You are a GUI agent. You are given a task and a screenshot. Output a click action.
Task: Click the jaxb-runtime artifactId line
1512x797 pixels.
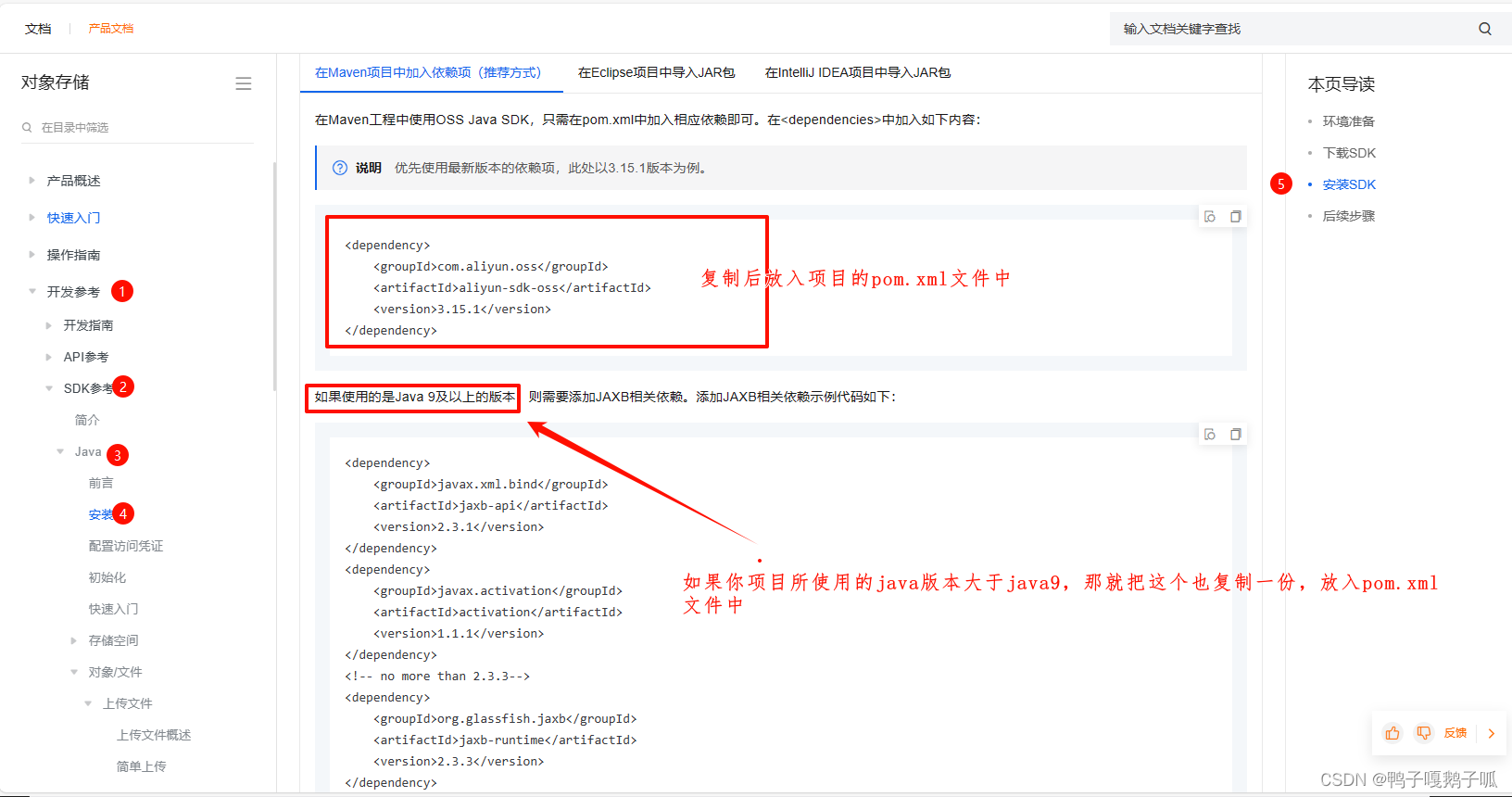pyautogui.click(x=505, y=740)
